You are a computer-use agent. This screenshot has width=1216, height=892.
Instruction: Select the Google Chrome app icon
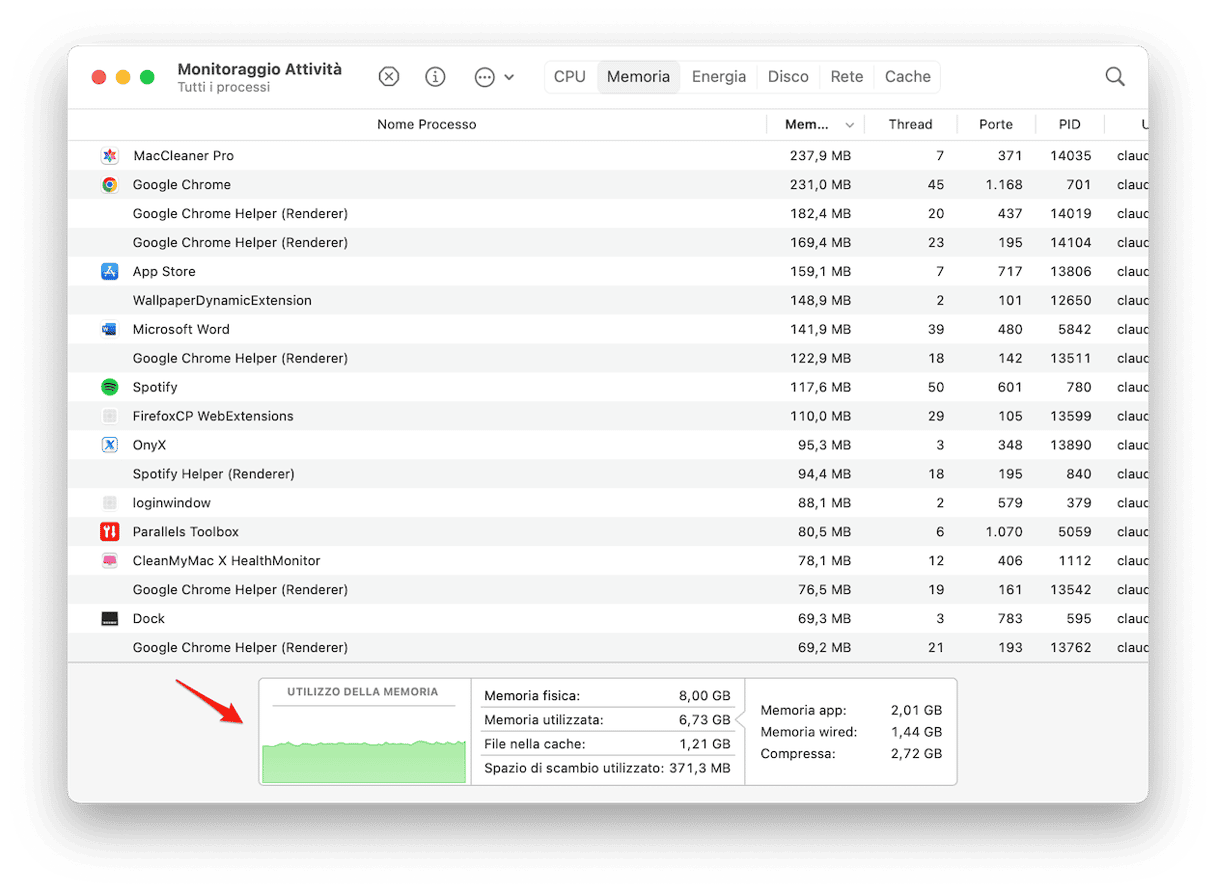[110, 185]
